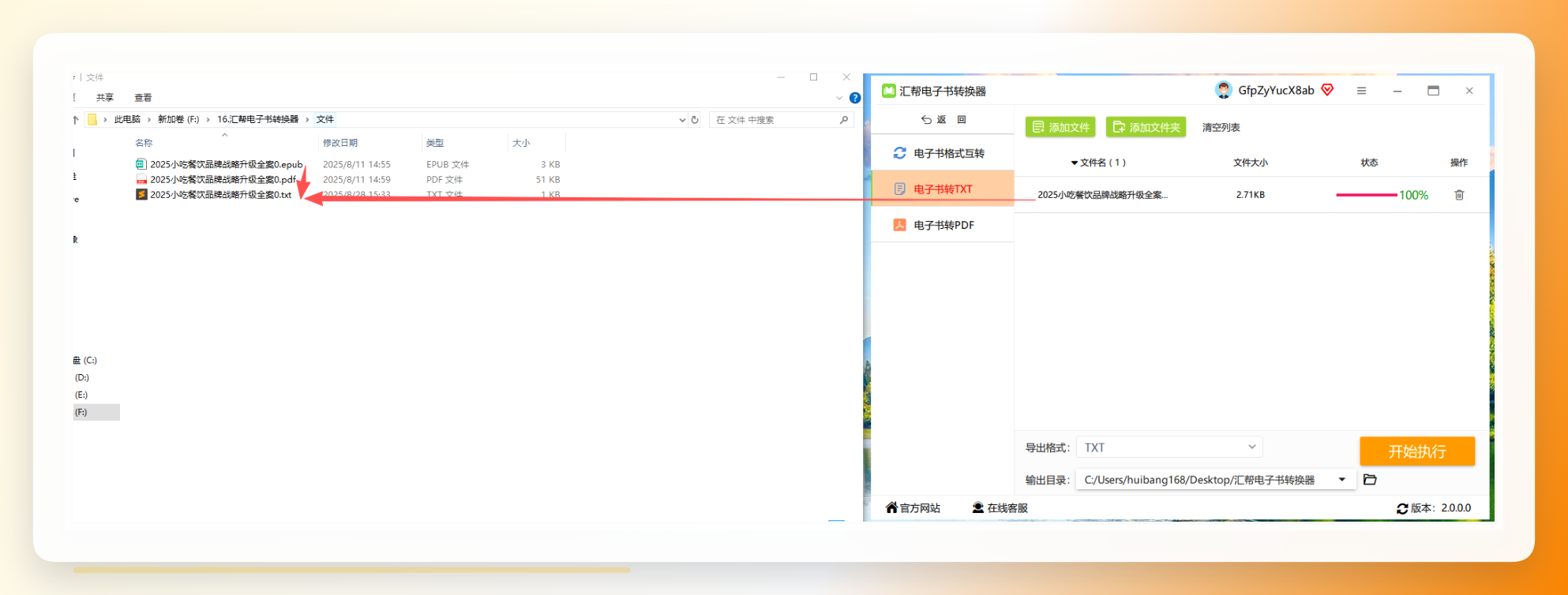Click the up-arrow navigation button in Explorer
The height and width of the screenshot is (595, 1568).
76,120
